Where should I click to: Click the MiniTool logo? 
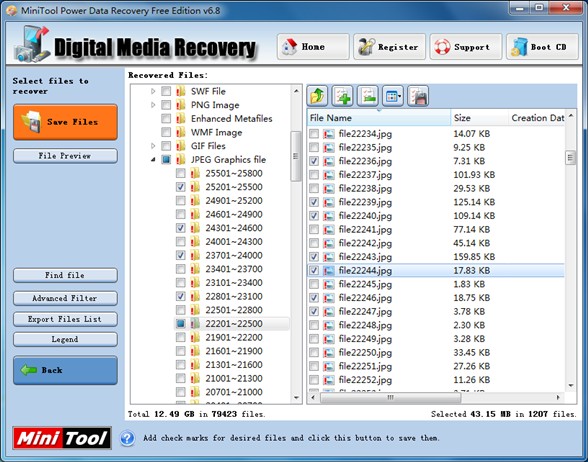point(62,438)
